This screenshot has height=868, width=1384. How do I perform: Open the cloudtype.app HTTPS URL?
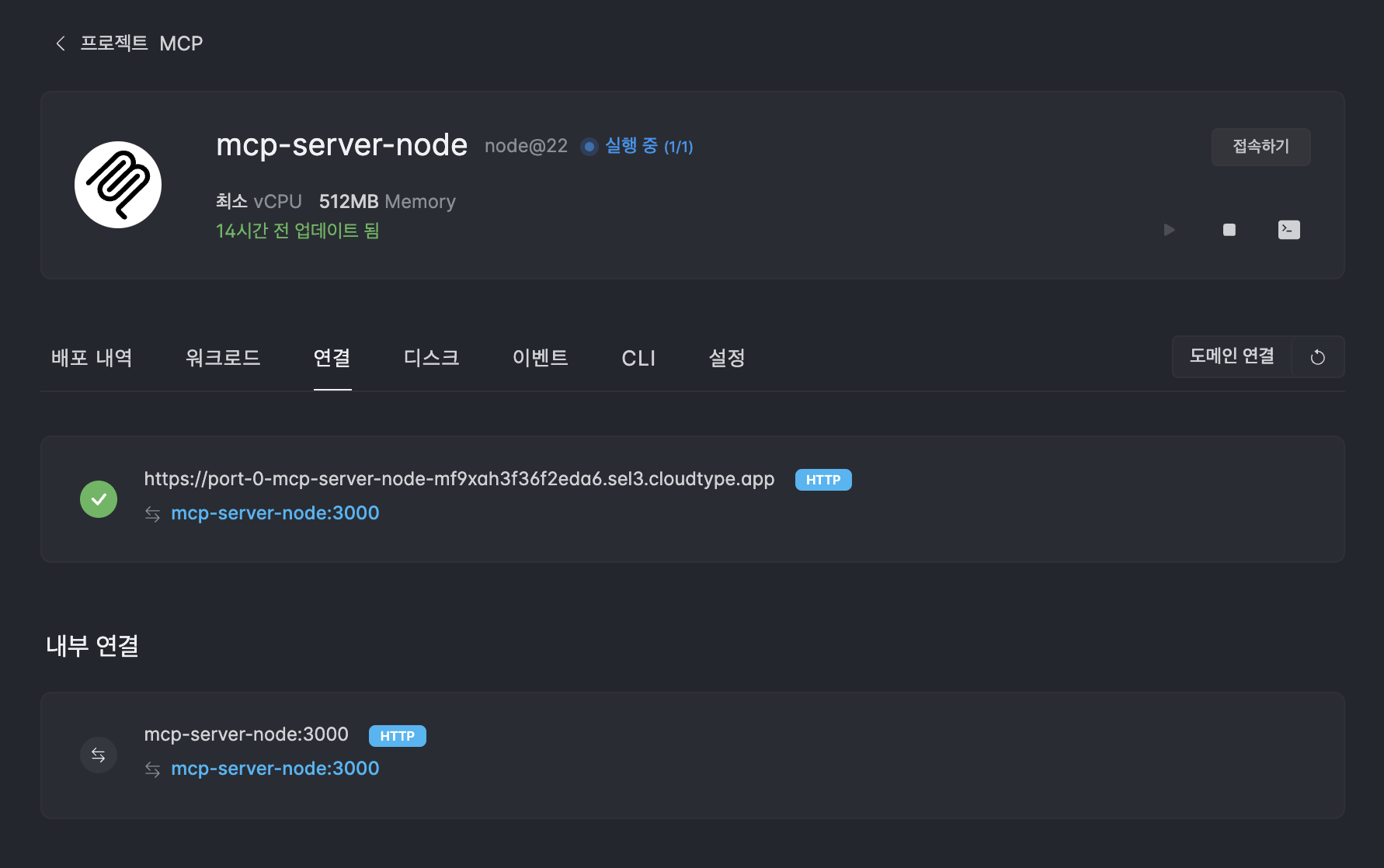coord(459,479)
